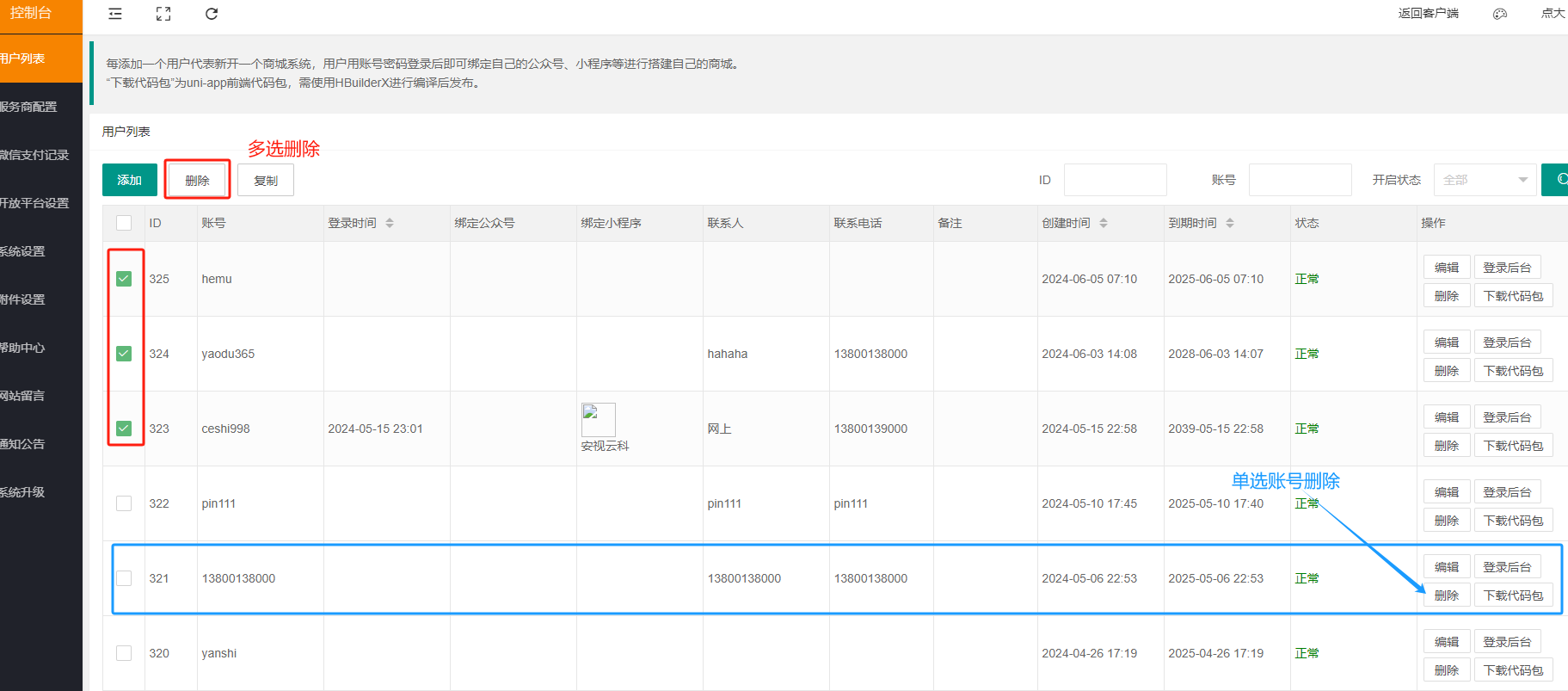1568x691 pixels.
Task: Click 删除 button for row 321
Action: point(1446,595)
